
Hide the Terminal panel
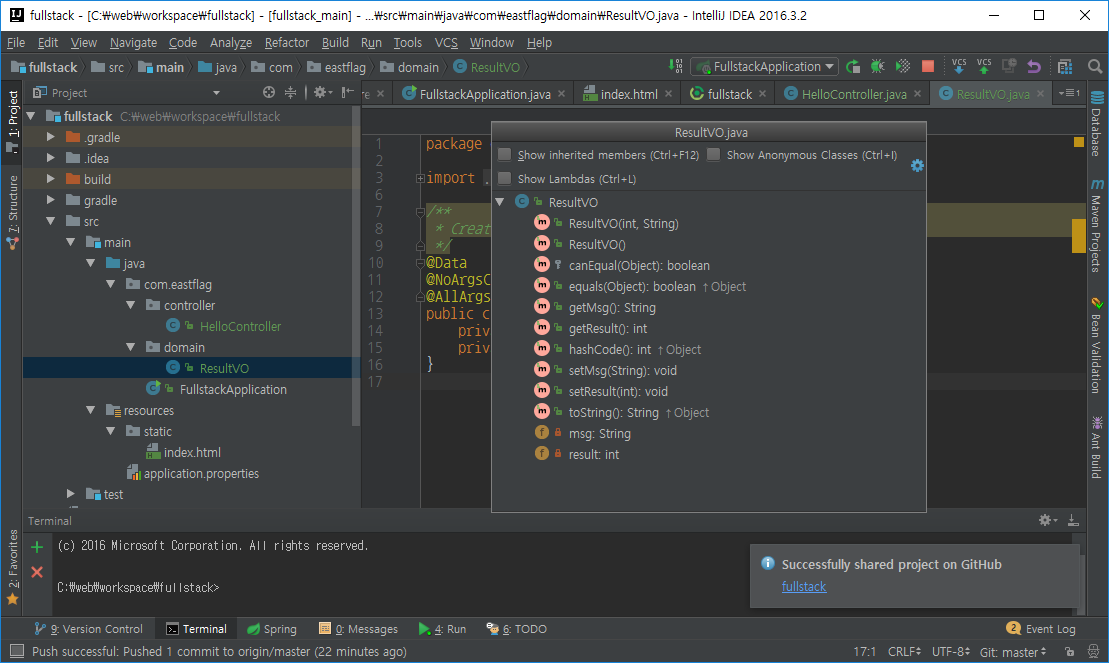pos(1073,520)
